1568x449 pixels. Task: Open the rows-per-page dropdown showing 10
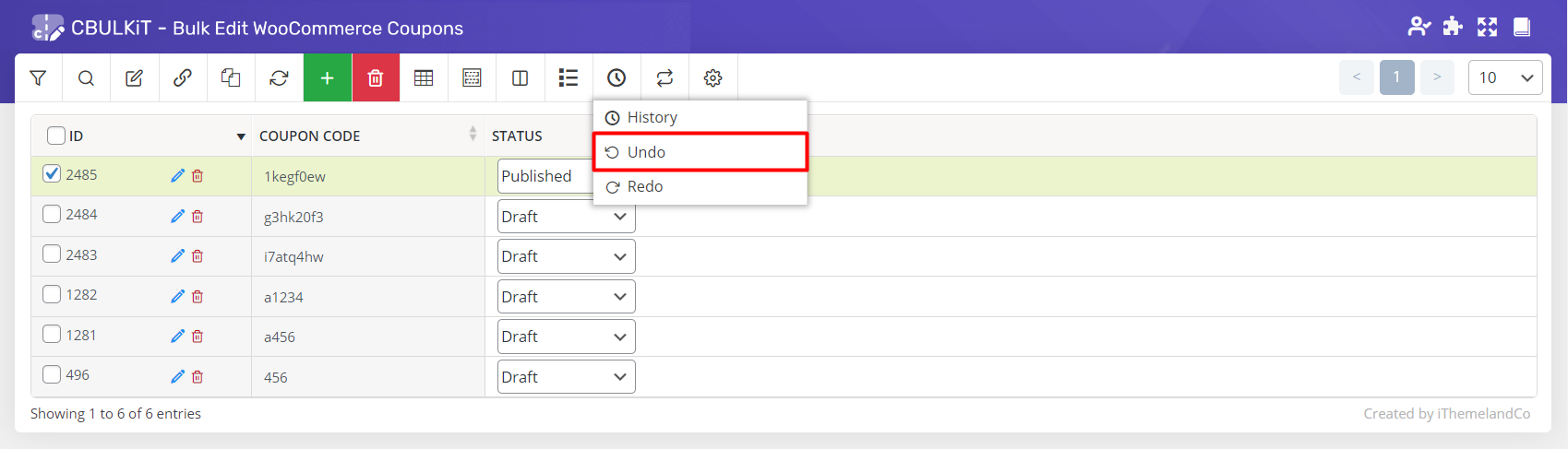(1505, 77)
